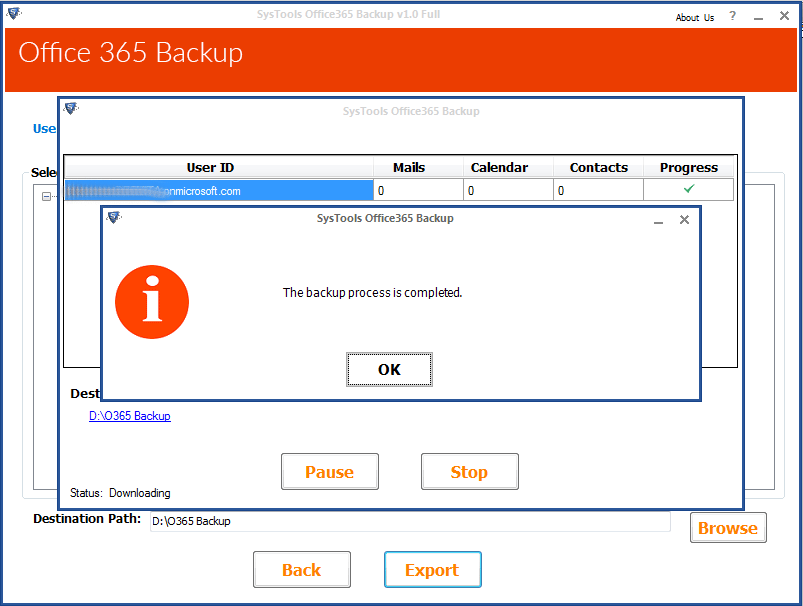Click the Progress column header
The height and width of the screenshot is (606, 803).
[x=689, y=168]
